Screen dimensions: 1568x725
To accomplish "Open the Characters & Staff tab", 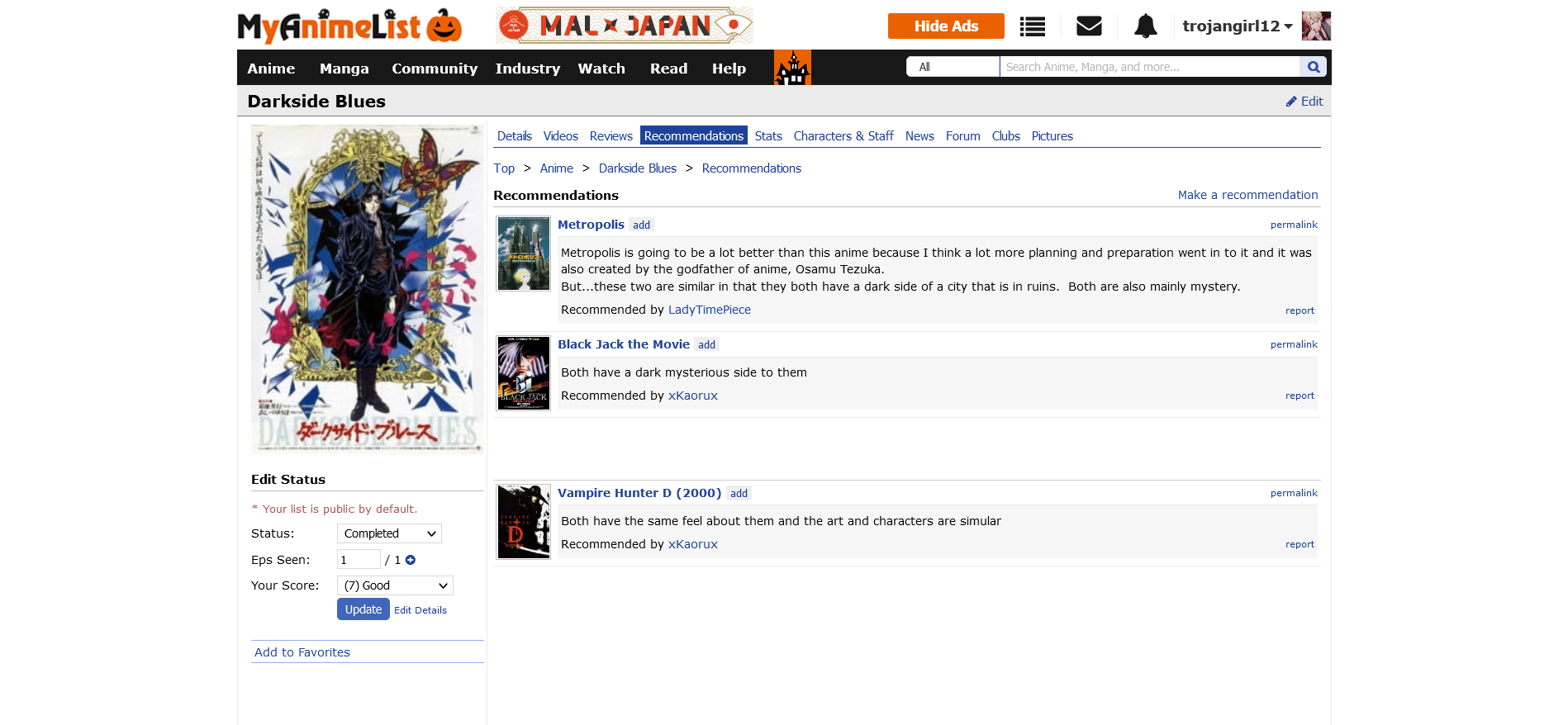I will [843, 136].
